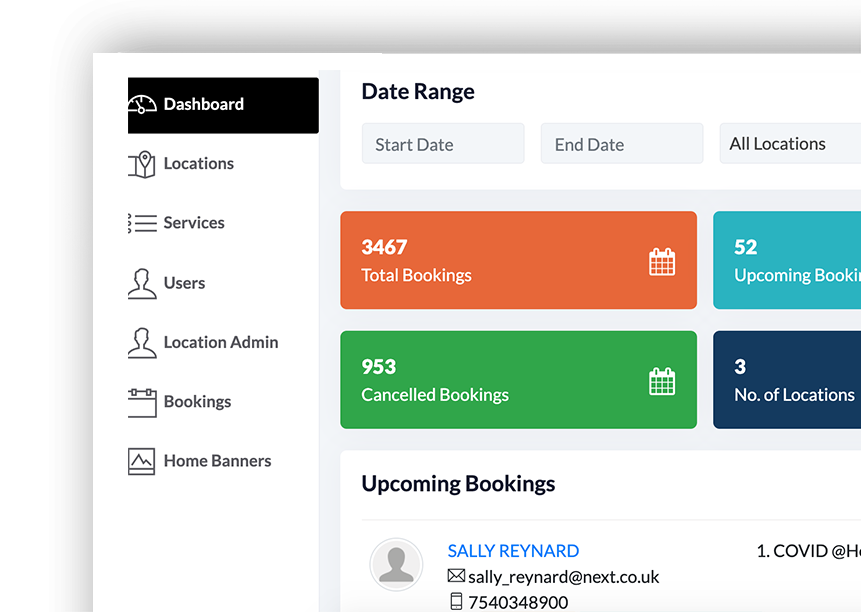This screenshot has width=861, height=612.
Task: Open the End Date picker field
Action: point(622,144)
